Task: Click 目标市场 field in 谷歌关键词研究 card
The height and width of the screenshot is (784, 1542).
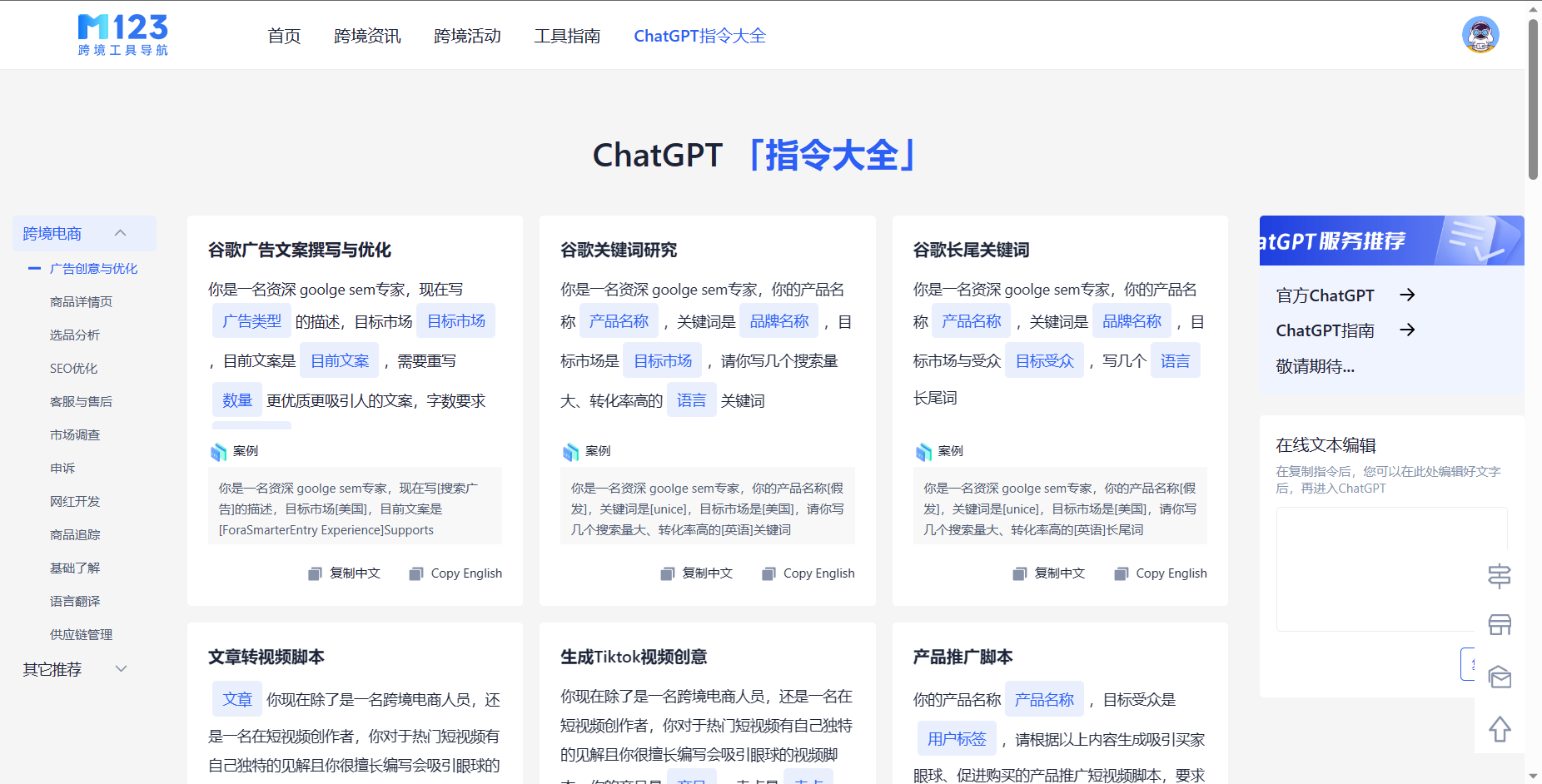Action: (663, 360)
